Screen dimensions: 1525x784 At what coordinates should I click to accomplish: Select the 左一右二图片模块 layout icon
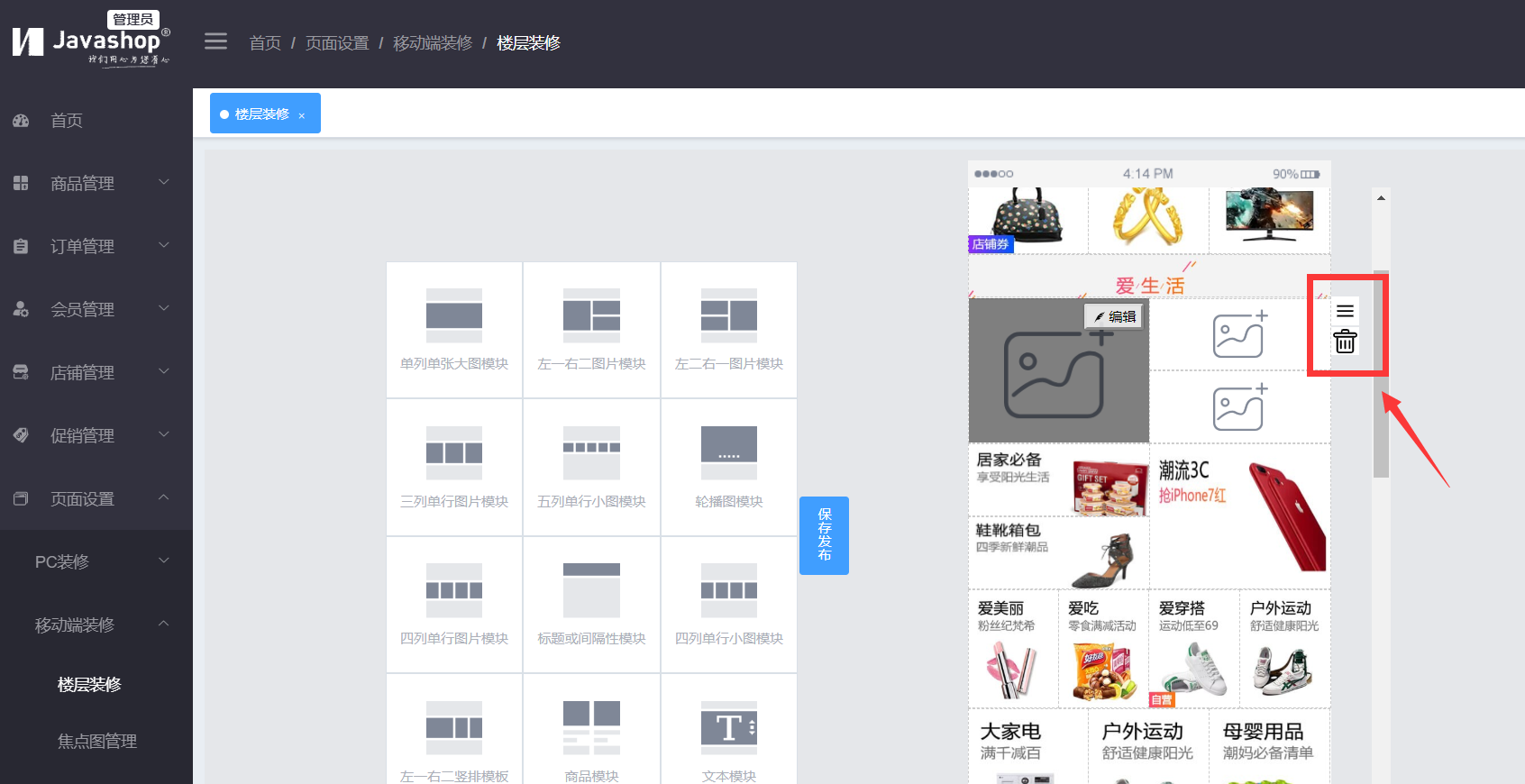[591, 315]
